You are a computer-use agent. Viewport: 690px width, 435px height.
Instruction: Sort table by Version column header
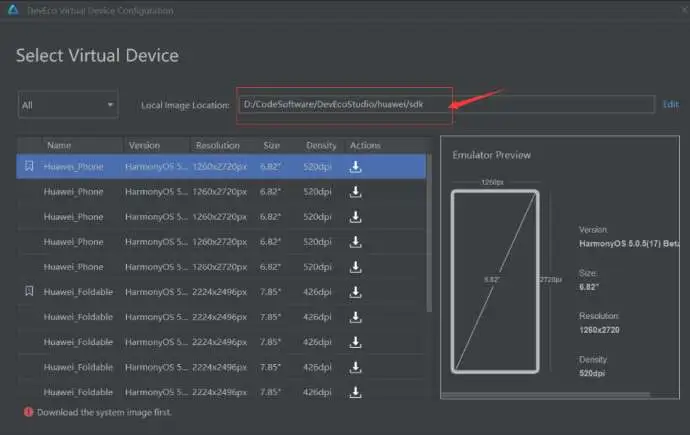pyautogui.click(x=144, y=145)
